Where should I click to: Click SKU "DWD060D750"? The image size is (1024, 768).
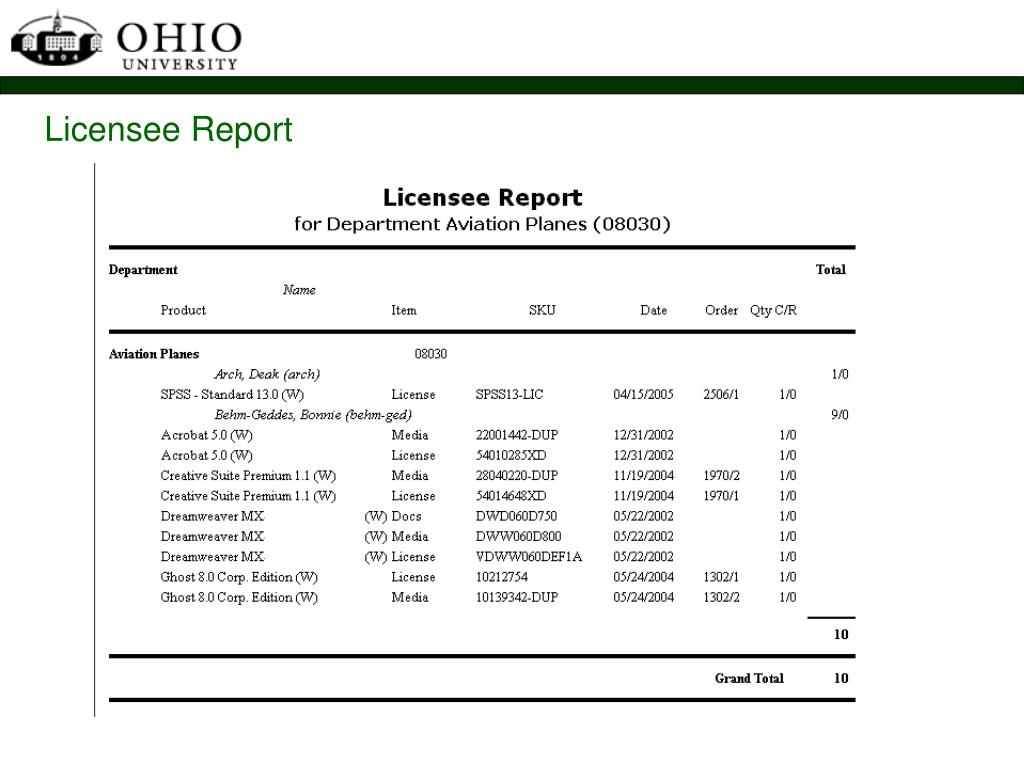[x=516, y=516]
